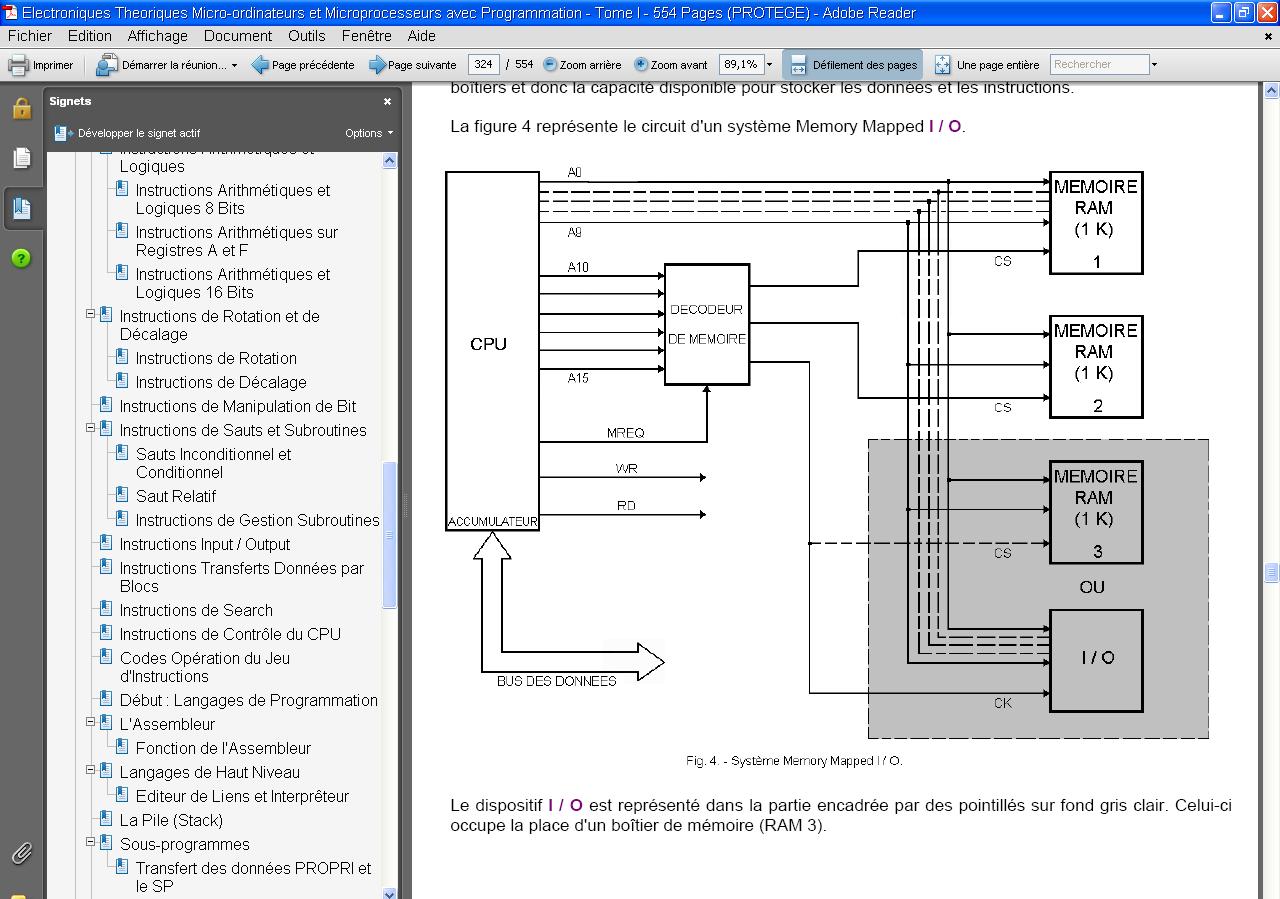Click Démarrer la réunion icon
Screen dimensions: 1280x899
pyautogui.click(x=107, y=65)
